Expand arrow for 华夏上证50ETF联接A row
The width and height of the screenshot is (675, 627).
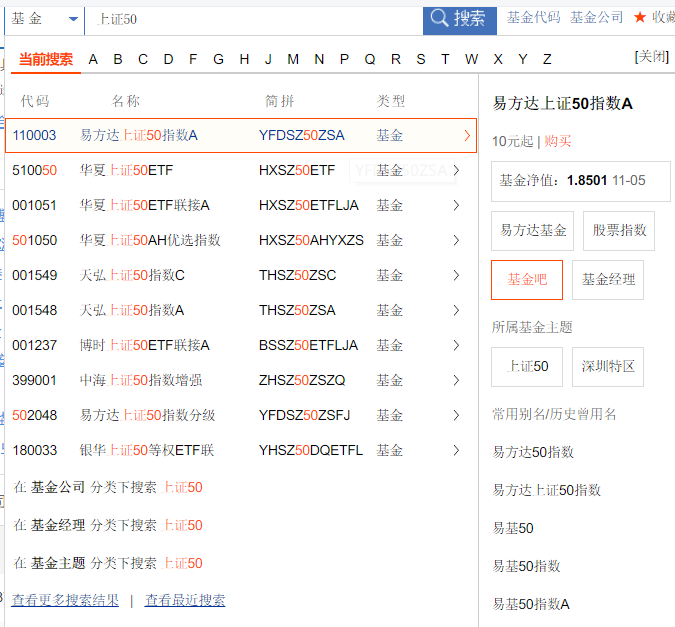point(456,205)
